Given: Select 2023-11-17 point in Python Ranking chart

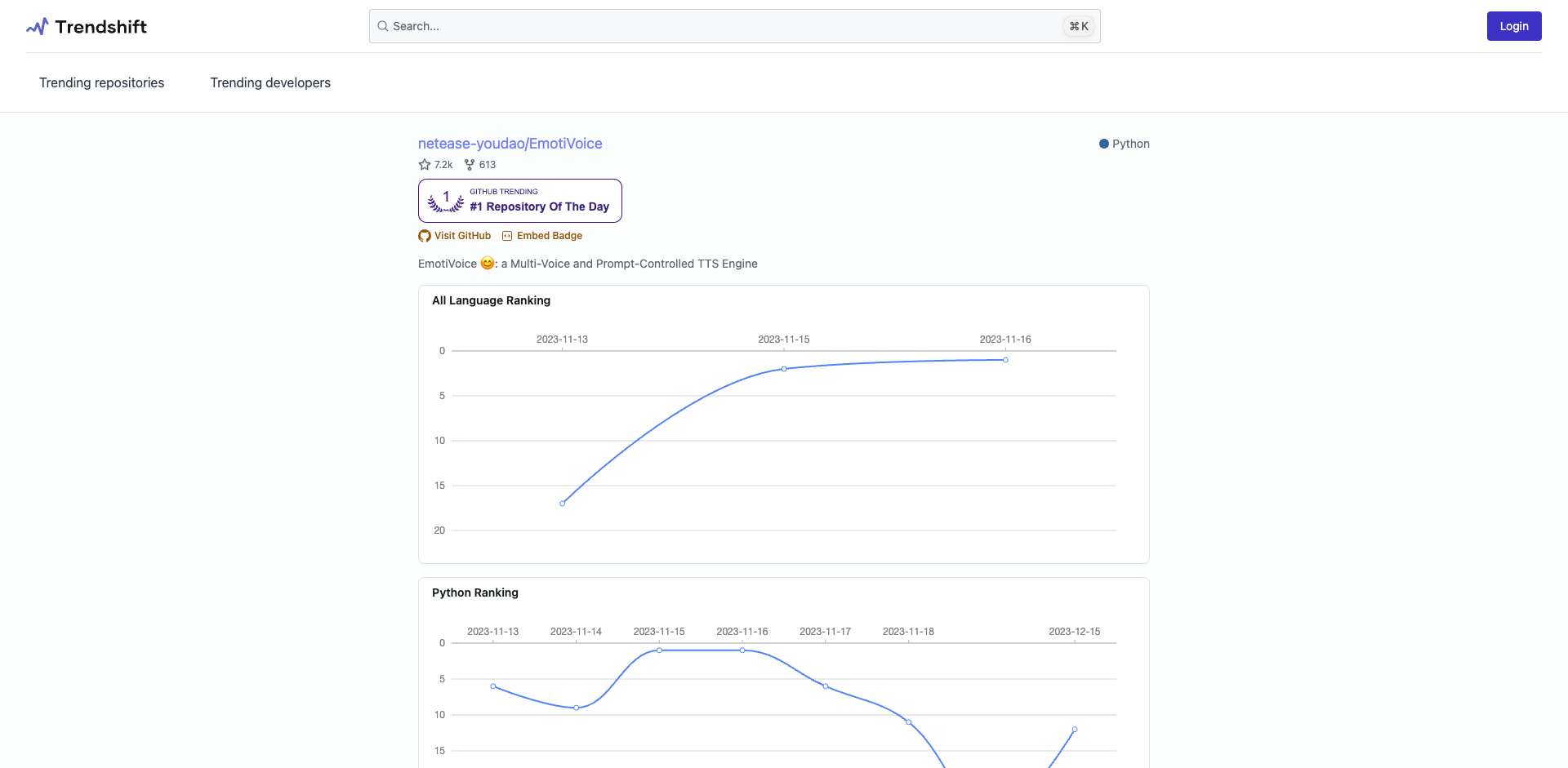Looking at the screenshot, I should pos(826,686).
